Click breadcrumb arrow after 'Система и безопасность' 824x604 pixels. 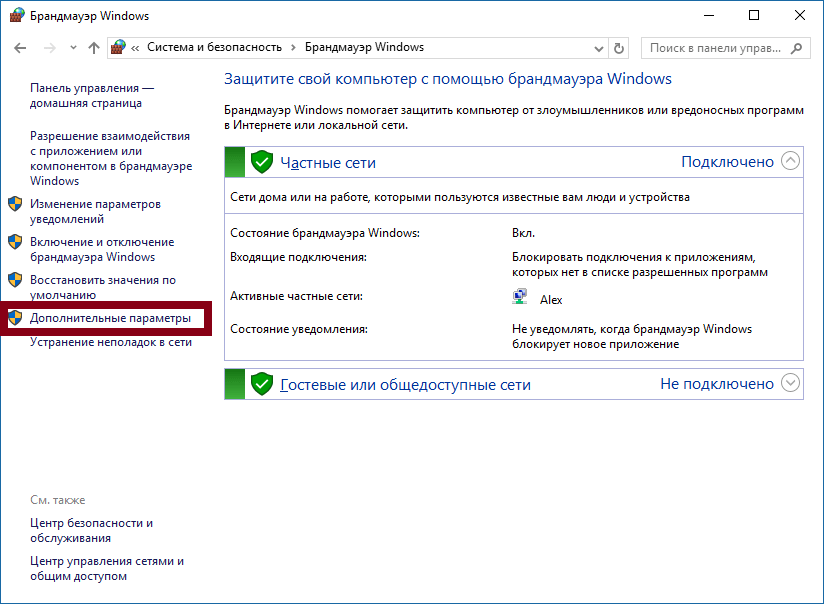[293, 48]
